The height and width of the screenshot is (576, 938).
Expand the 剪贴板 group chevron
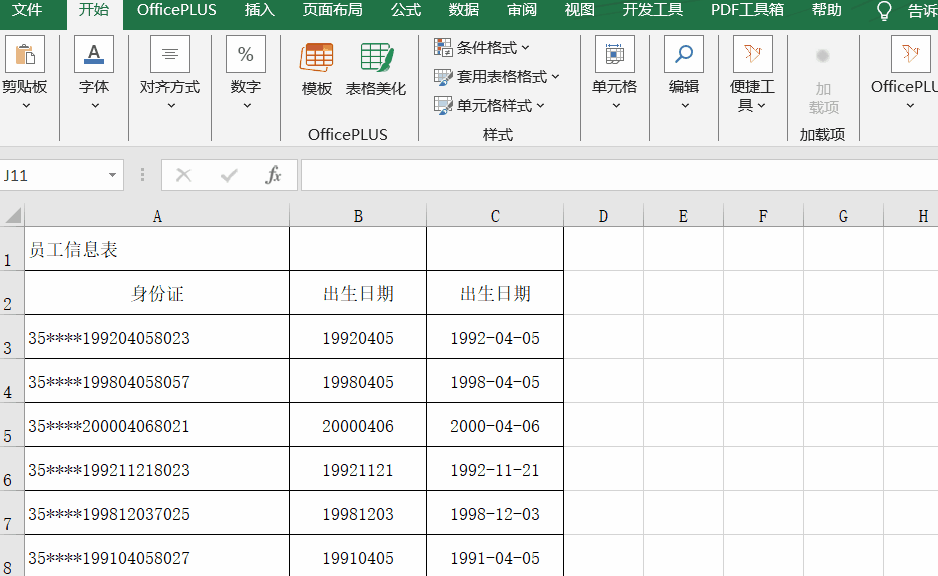(x=26, y=106)
